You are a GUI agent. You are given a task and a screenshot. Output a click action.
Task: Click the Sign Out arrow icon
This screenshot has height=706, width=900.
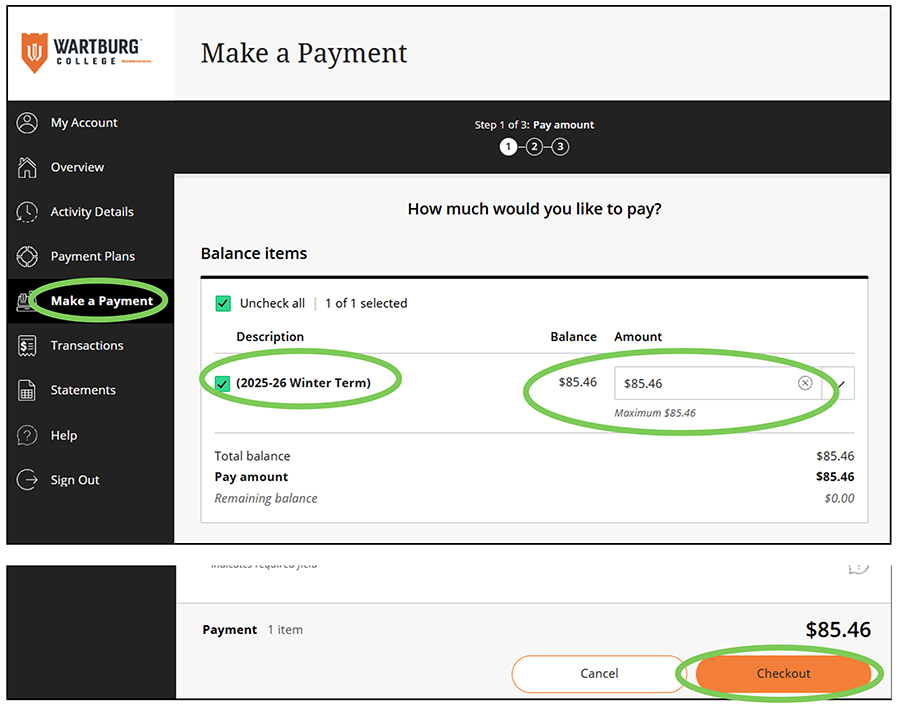pos(28,480)
